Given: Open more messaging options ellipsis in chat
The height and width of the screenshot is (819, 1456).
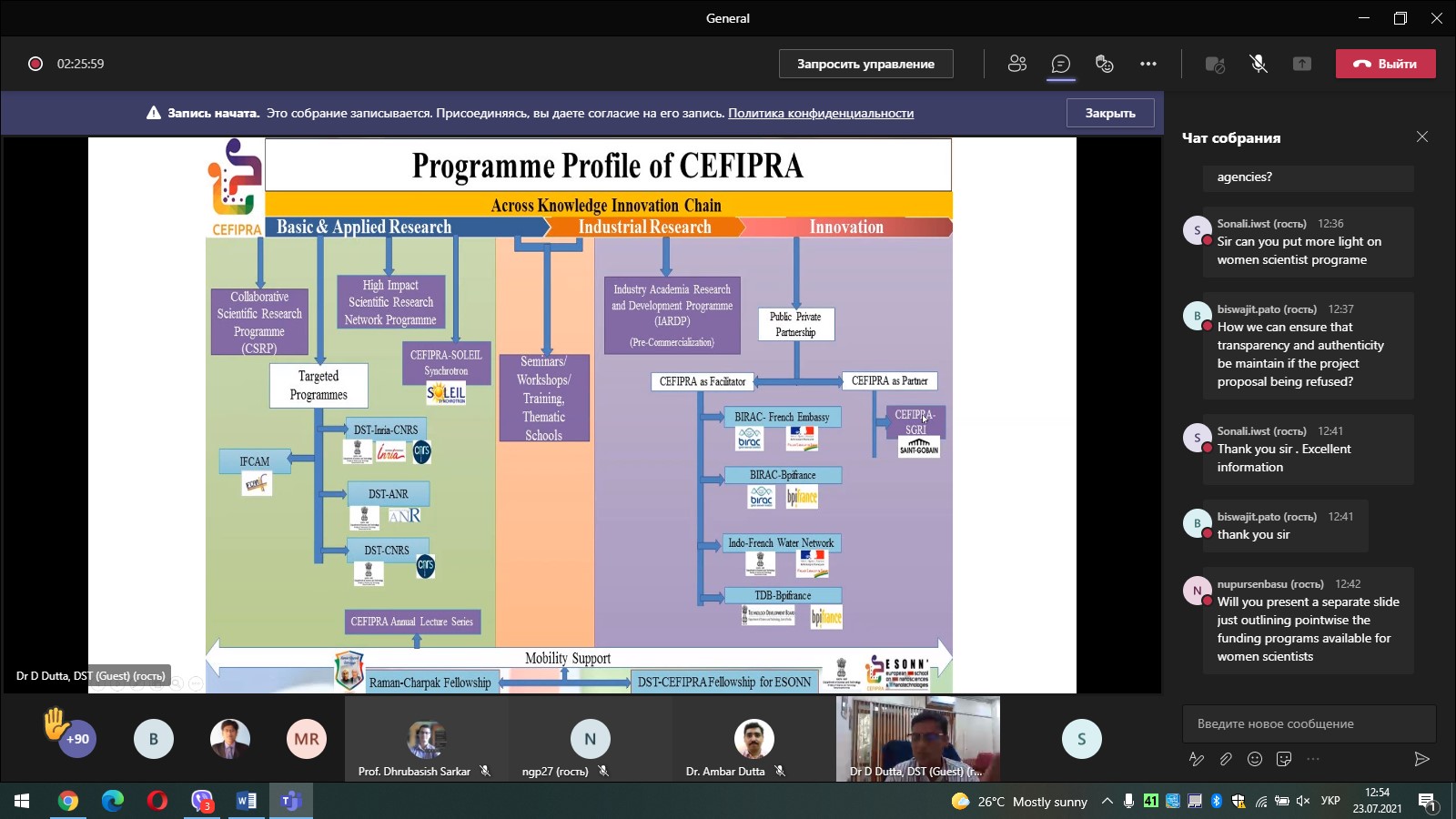Looking at the screenshot, I should pos(1313,759).
